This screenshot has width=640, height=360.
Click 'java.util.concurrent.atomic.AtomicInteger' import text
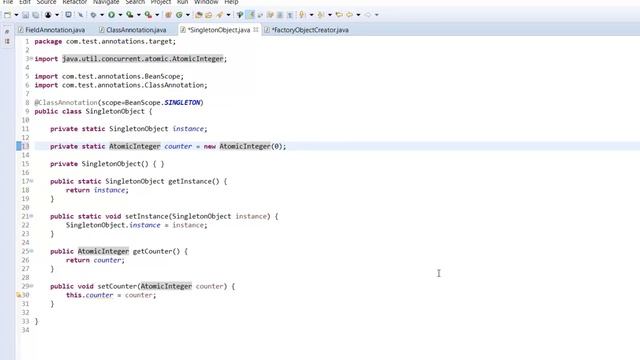coord(143,59)
